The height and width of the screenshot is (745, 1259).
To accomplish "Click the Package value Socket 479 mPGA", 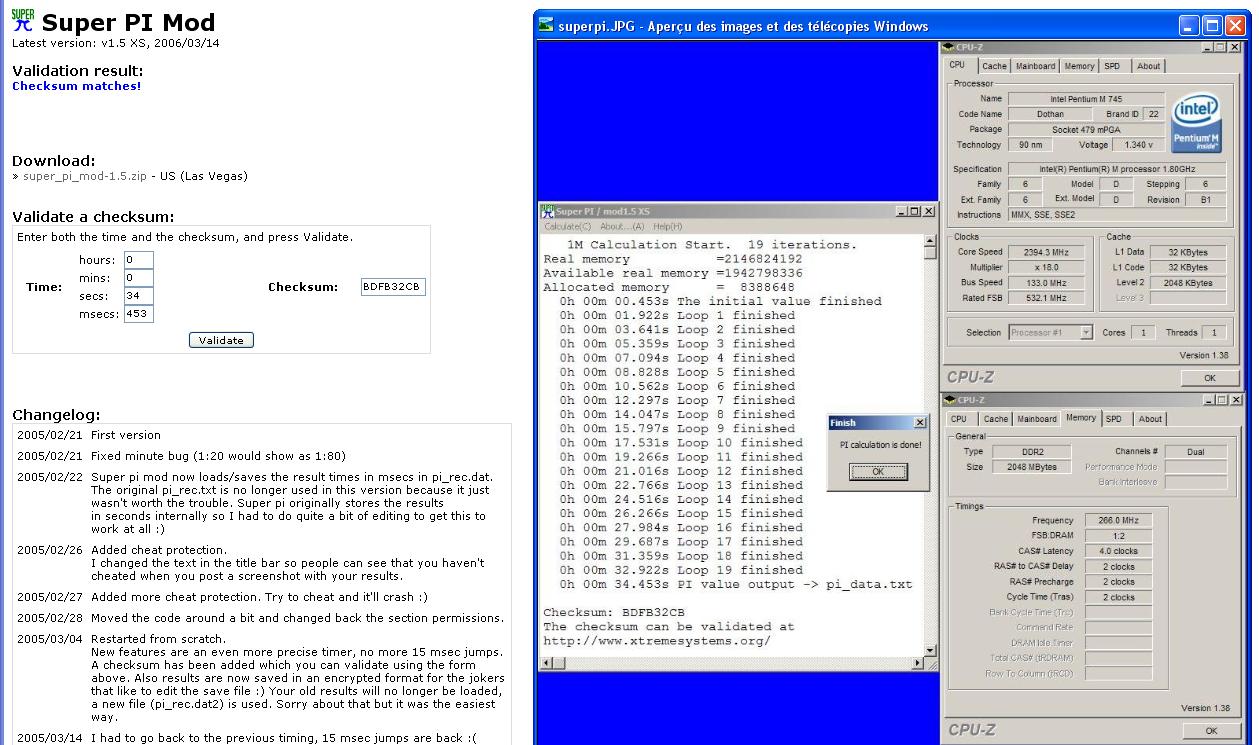I will click(x=1086, y=129).
